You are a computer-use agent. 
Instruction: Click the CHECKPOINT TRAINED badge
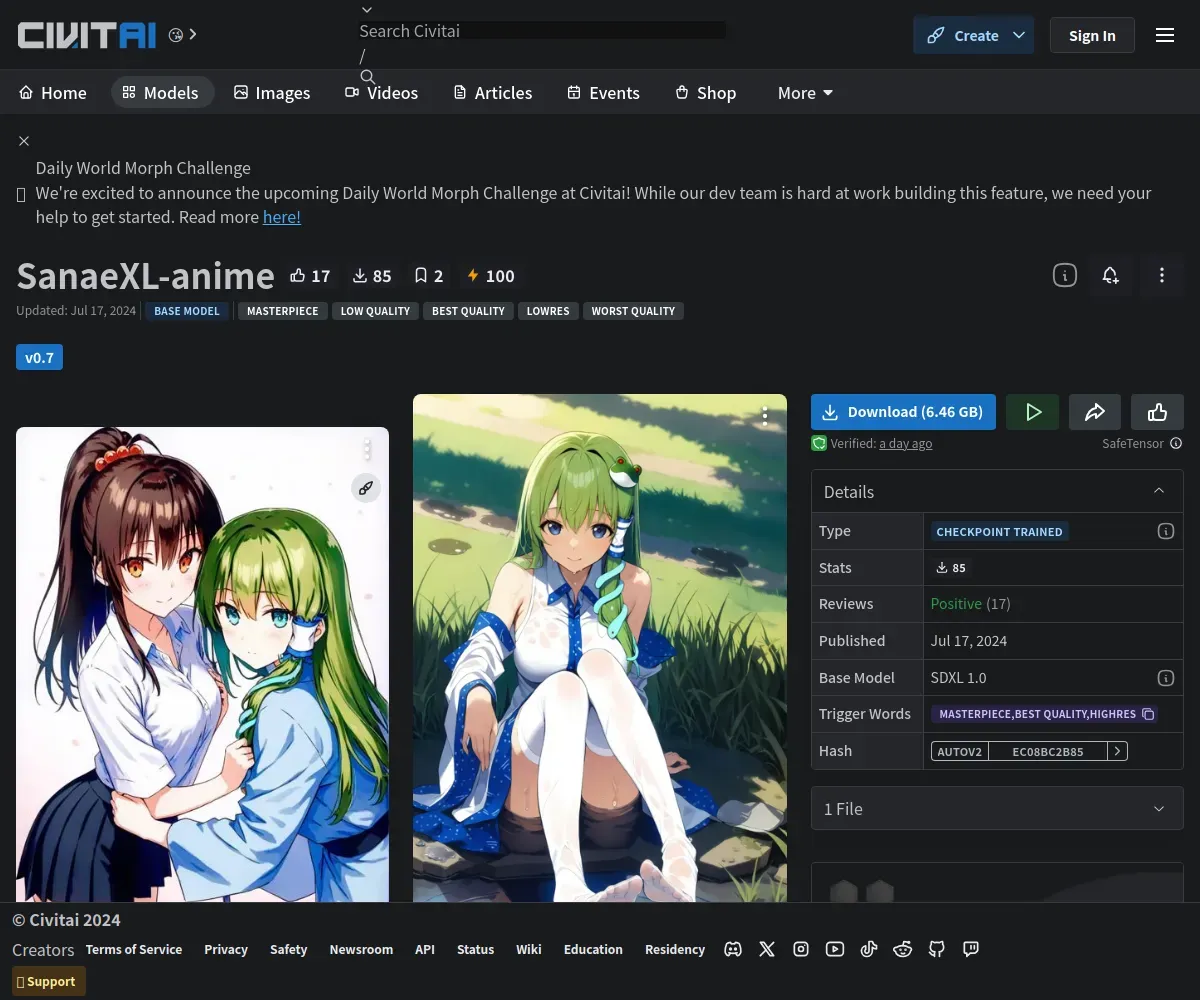pos(999,531)
